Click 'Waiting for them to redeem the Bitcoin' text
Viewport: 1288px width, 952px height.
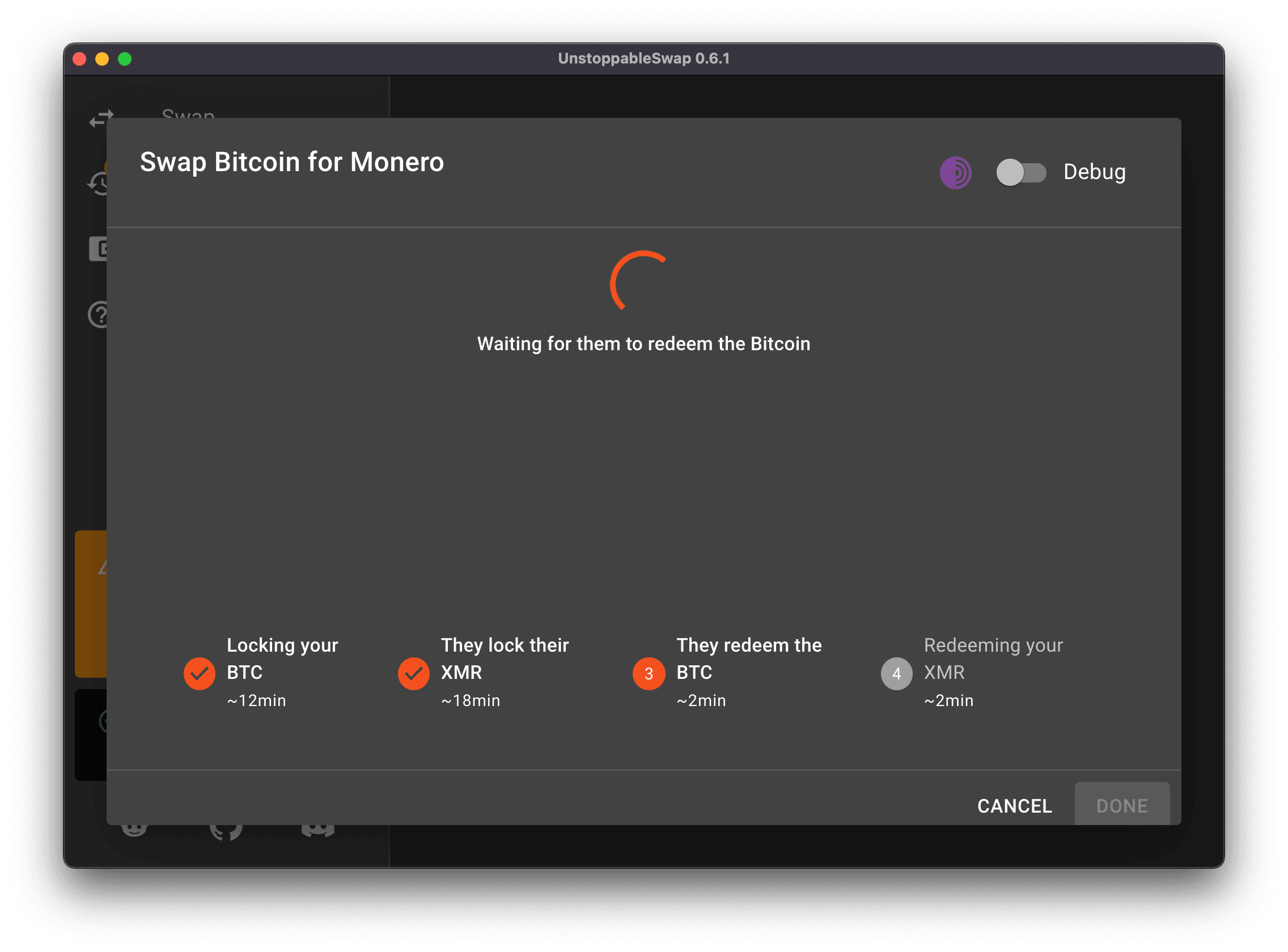tap(643, 343)
